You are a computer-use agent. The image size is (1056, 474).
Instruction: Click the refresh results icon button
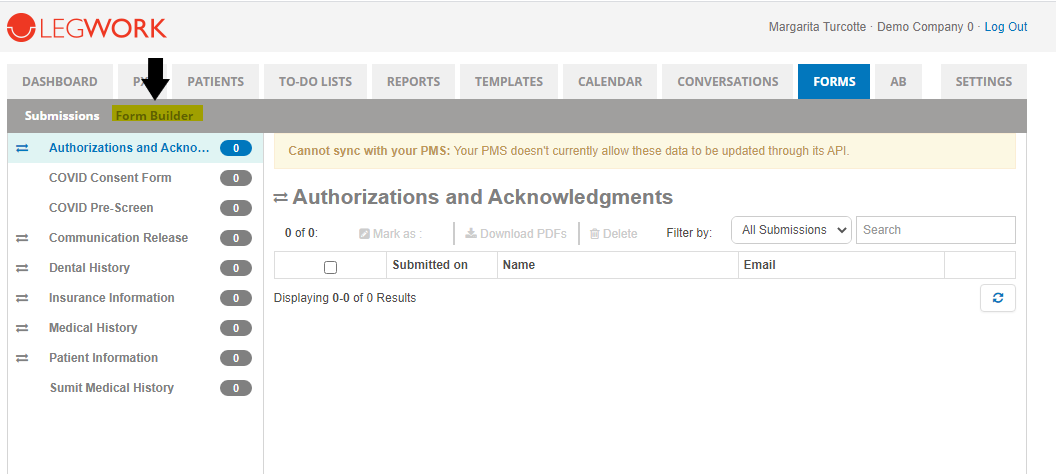(997, 298)
